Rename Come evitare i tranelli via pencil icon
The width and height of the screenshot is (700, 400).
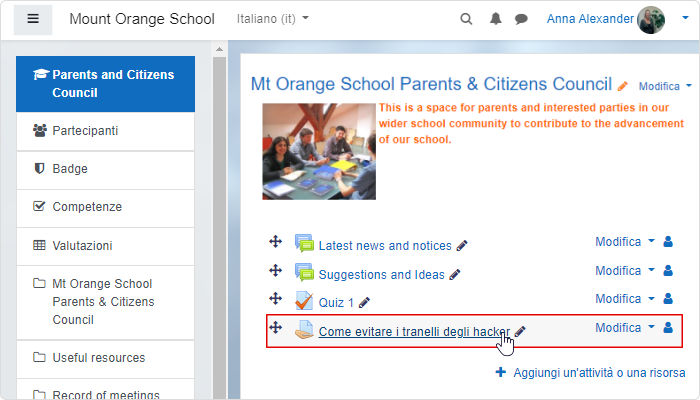coord(520,332)
